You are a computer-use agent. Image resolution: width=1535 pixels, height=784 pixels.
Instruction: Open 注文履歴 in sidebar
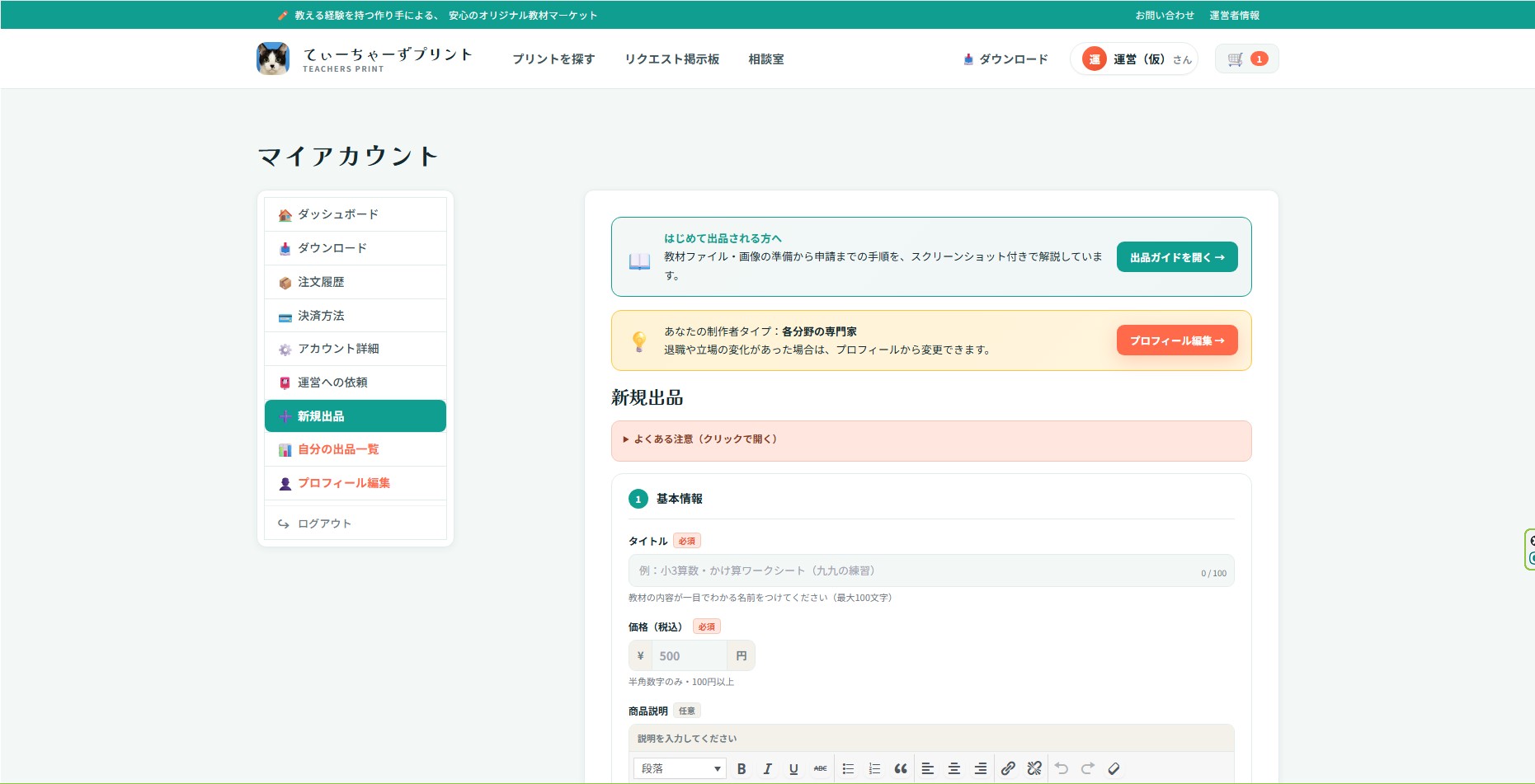coord(355,282)
